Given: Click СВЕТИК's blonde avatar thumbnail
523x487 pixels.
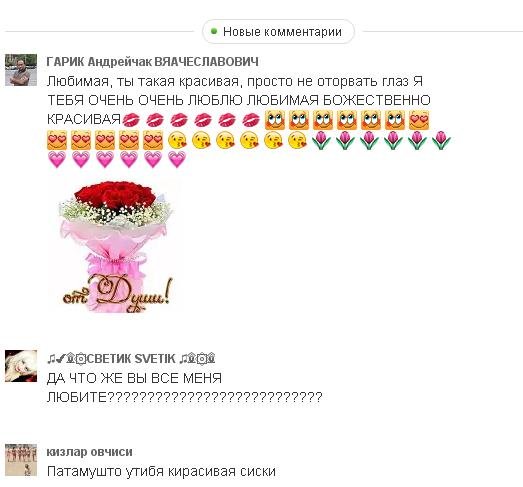Looking at the screenshot, I should 21,366.
